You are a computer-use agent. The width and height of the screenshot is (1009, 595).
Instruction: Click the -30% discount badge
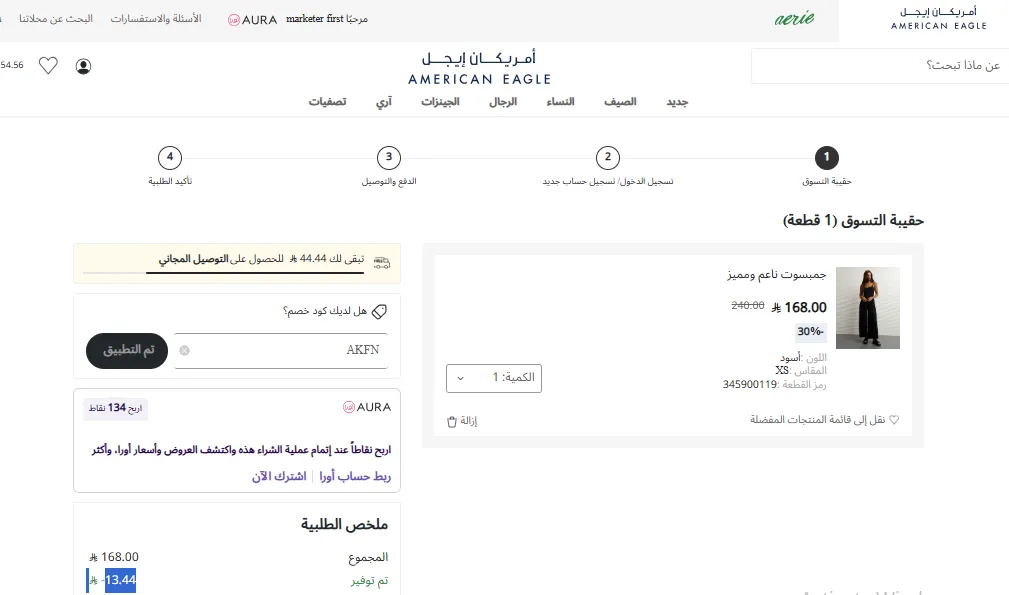coord(810,332)
